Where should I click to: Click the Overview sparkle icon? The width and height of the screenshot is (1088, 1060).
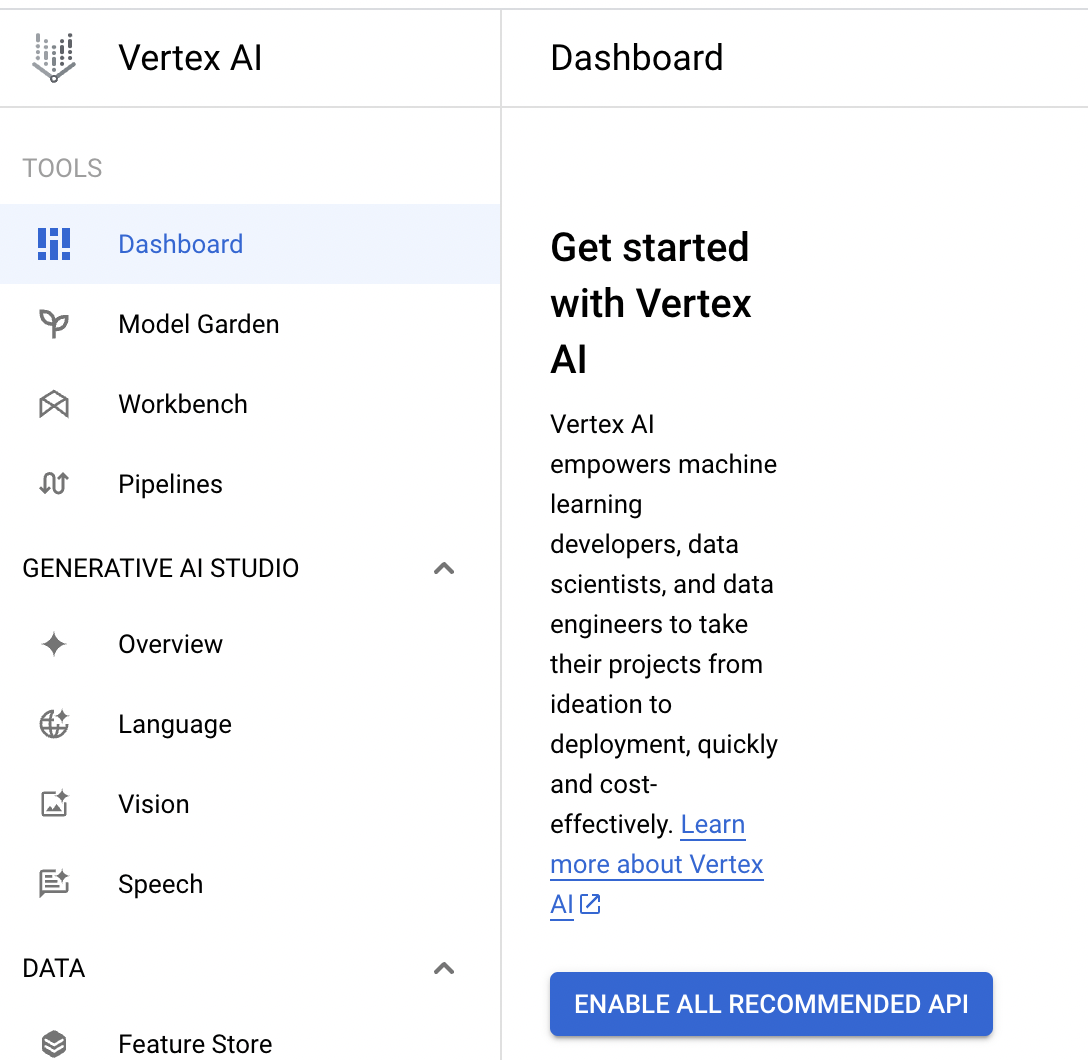(x=54, y=644)
